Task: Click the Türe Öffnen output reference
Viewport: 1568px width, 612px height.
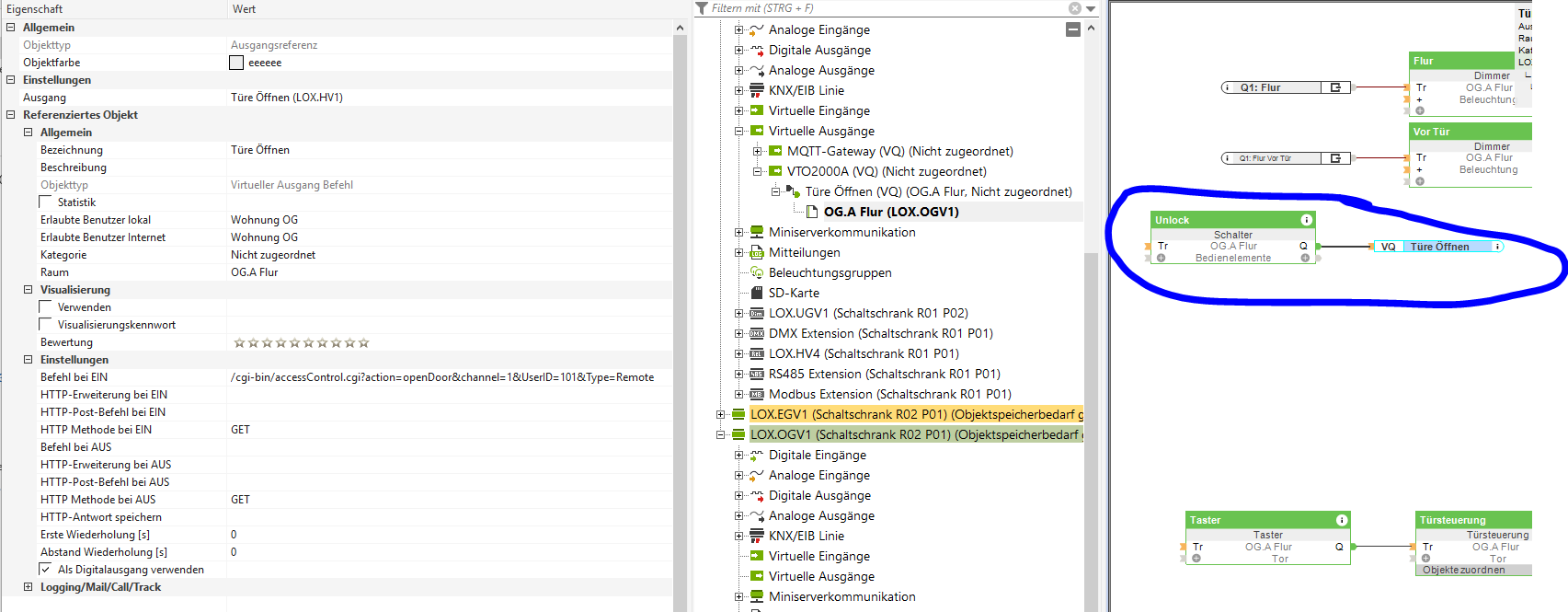Action: [x=1439, y=247]
